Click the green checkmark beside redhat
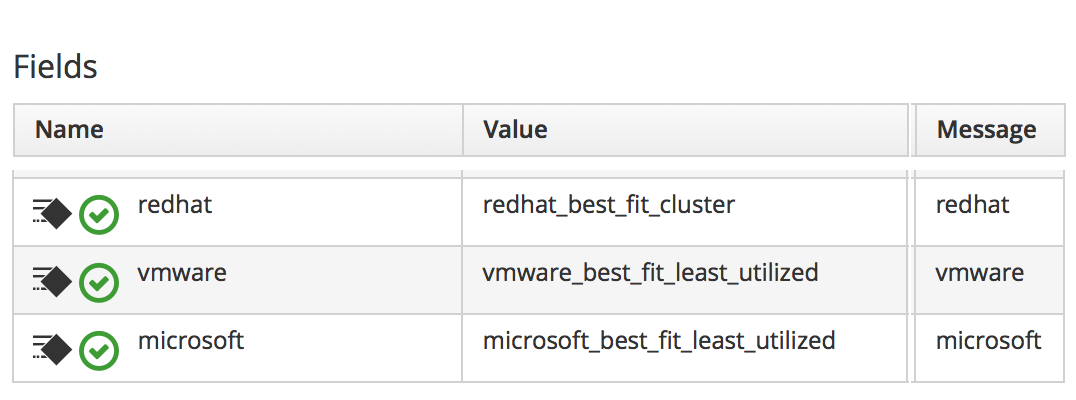Image resolution: width=1076 pixels, height=400 pixels. tap(99, 214)
